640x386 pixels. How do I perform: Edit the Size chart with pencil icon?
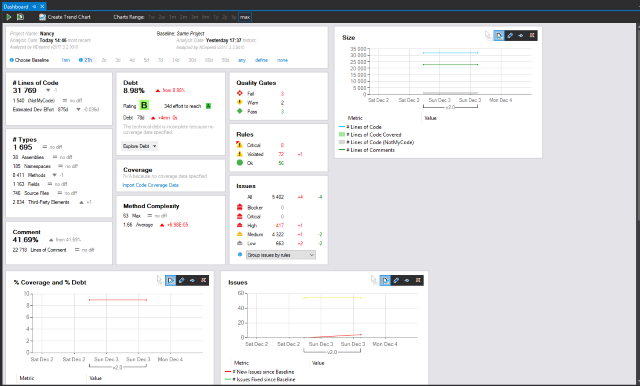click(x=510, y=35)
